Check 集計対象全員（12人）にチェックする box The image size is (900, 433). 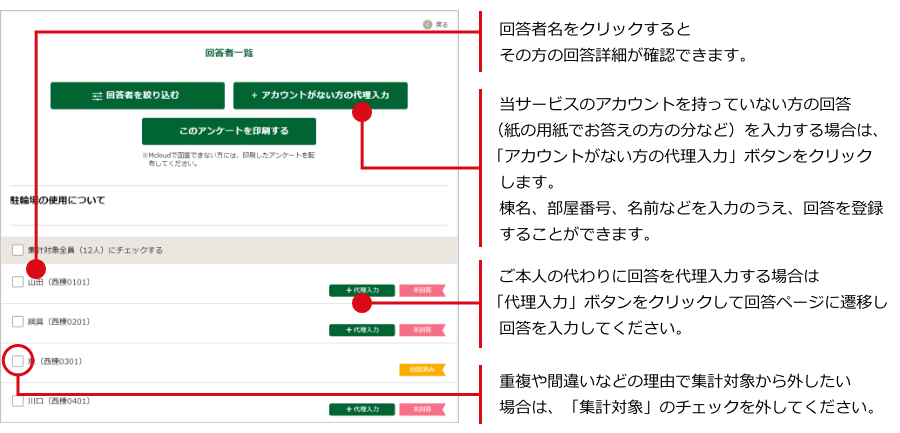pyautogui.click(x=18, y=250)
